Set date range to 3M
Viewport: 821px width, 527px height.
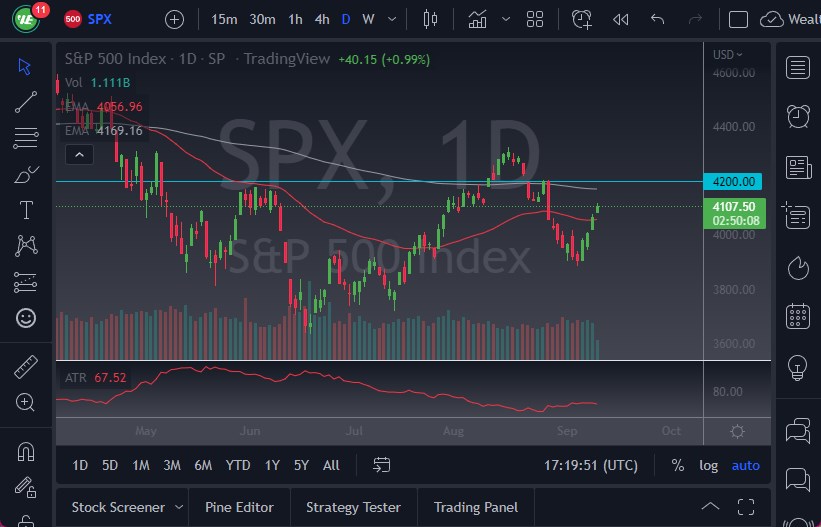172,465
